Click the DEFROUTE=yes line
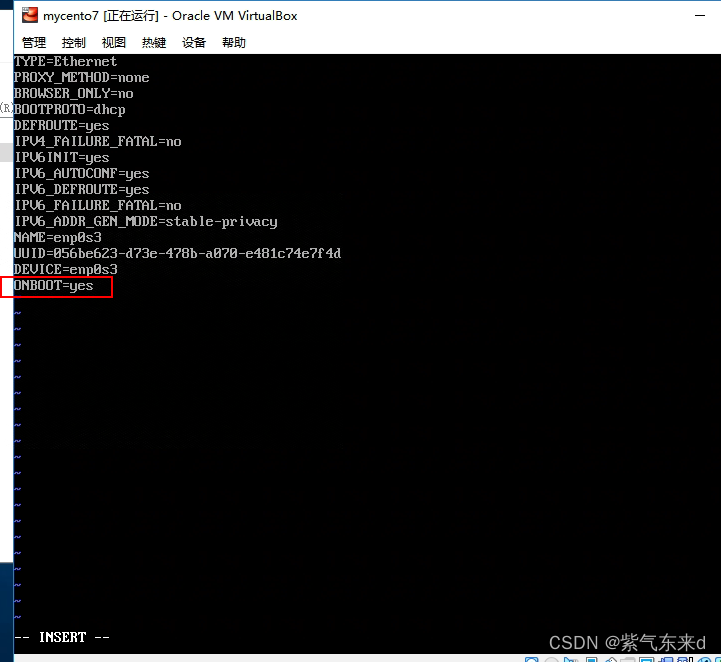 pyautogui.click(x=62, y=126)
